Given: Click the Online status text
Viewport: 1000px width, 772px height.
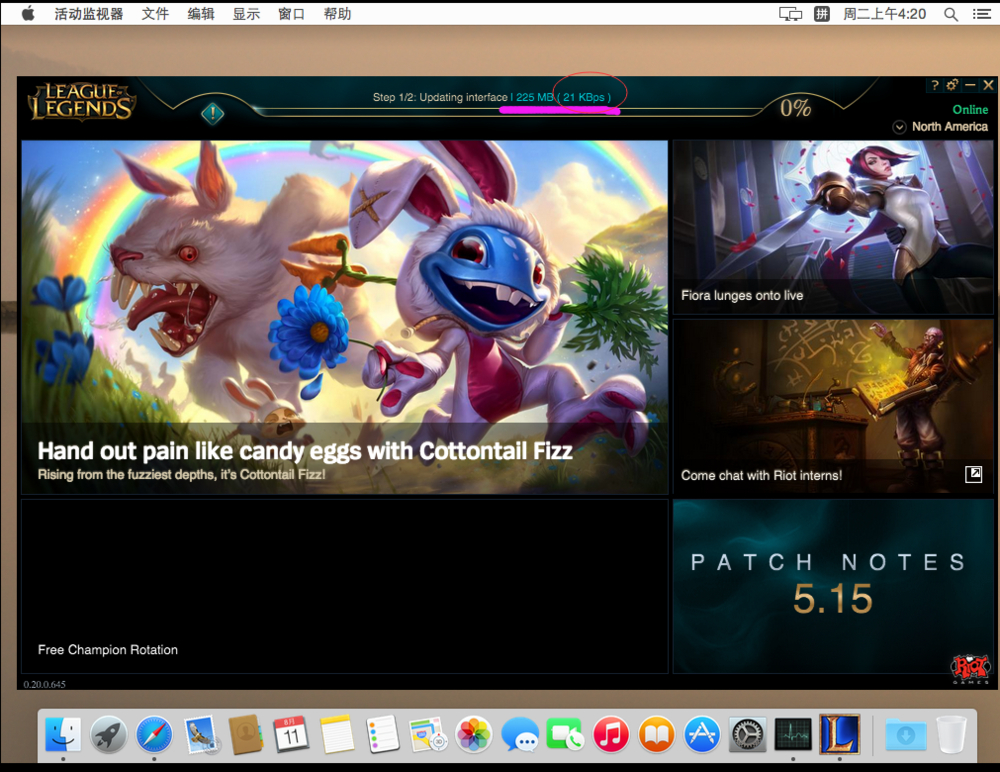Looking at the screenshot, I should pyautogui.click(x=970, y=110).
